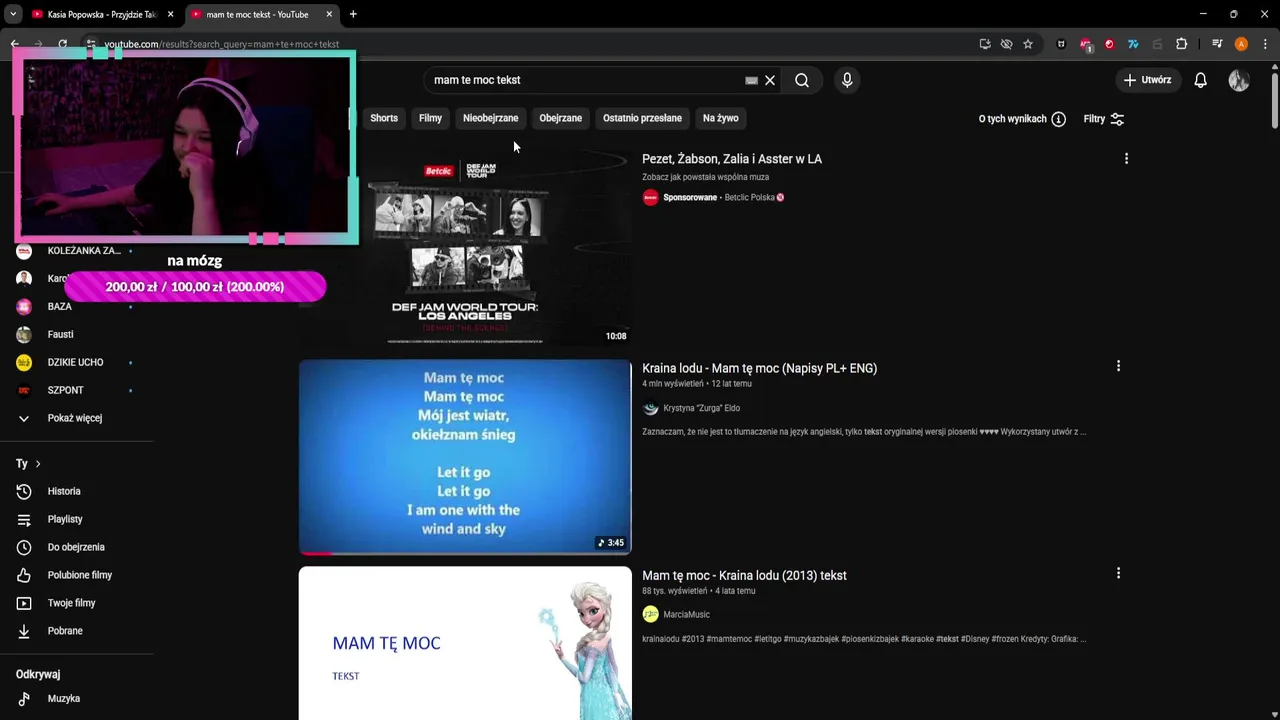Reload the page in browser toolbar
This screenshot has width=1280, height=720.
coord(62,44)
